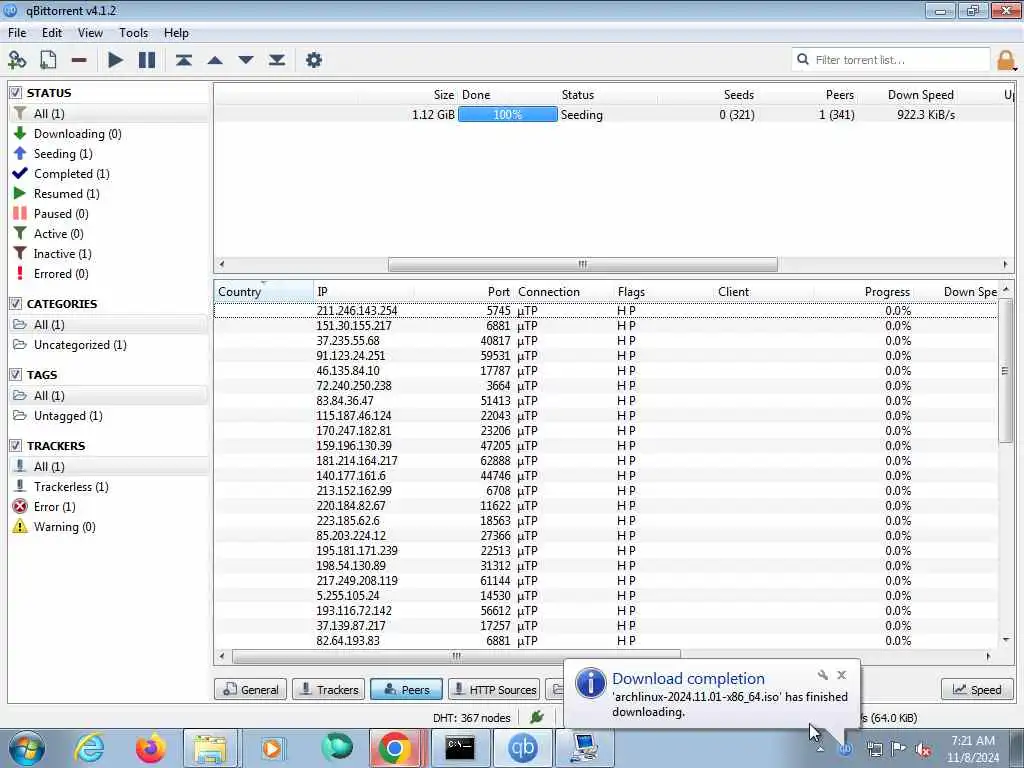Open Options via the gear icon
1024x768 pixels.
314,60
